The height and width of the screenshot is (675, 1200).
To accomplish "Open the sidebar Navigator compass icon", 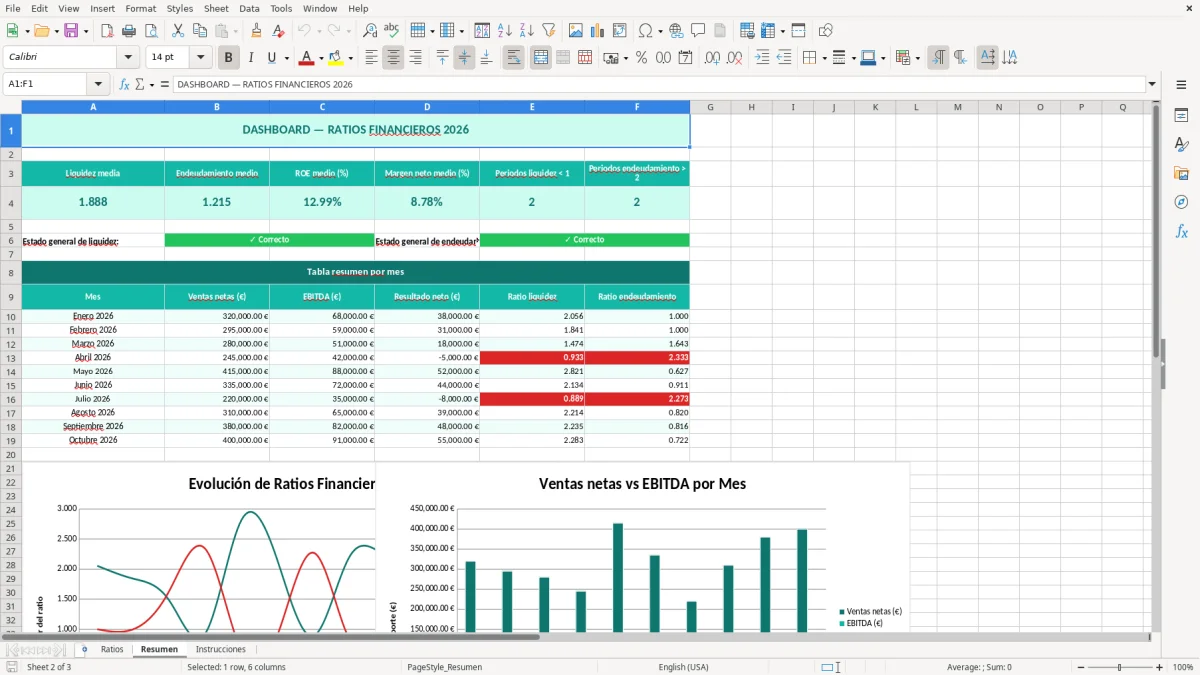I will [1181, 202].
